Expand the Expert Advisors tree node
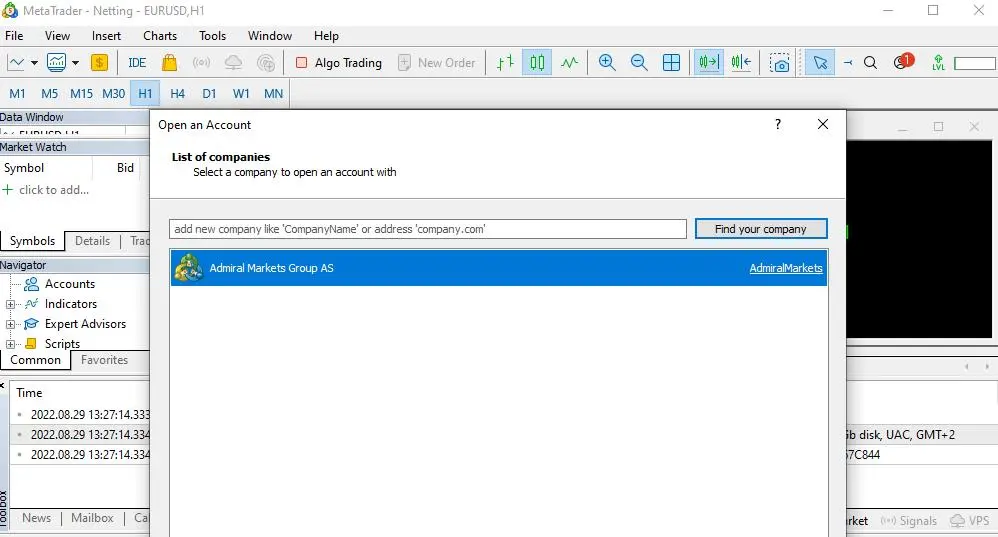This screenshot has height=537, width=998. click(x=10, y=324)
